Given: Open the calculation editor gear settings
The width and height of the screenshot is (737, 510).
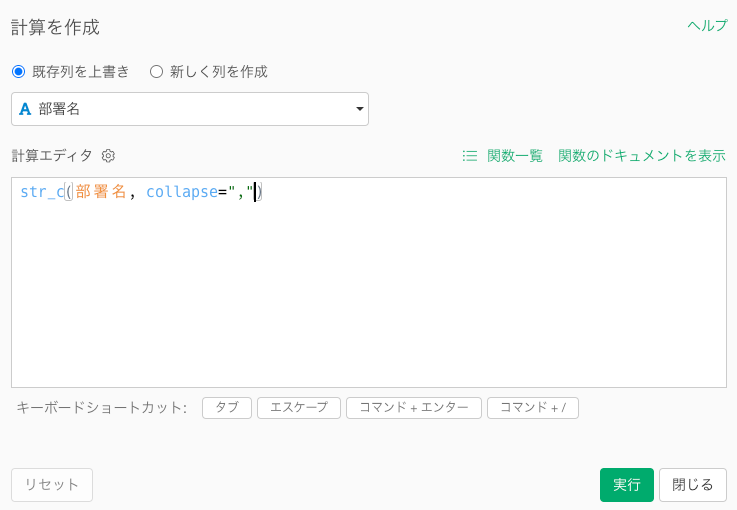Looking at the screenshot, I should click(109, 156).
